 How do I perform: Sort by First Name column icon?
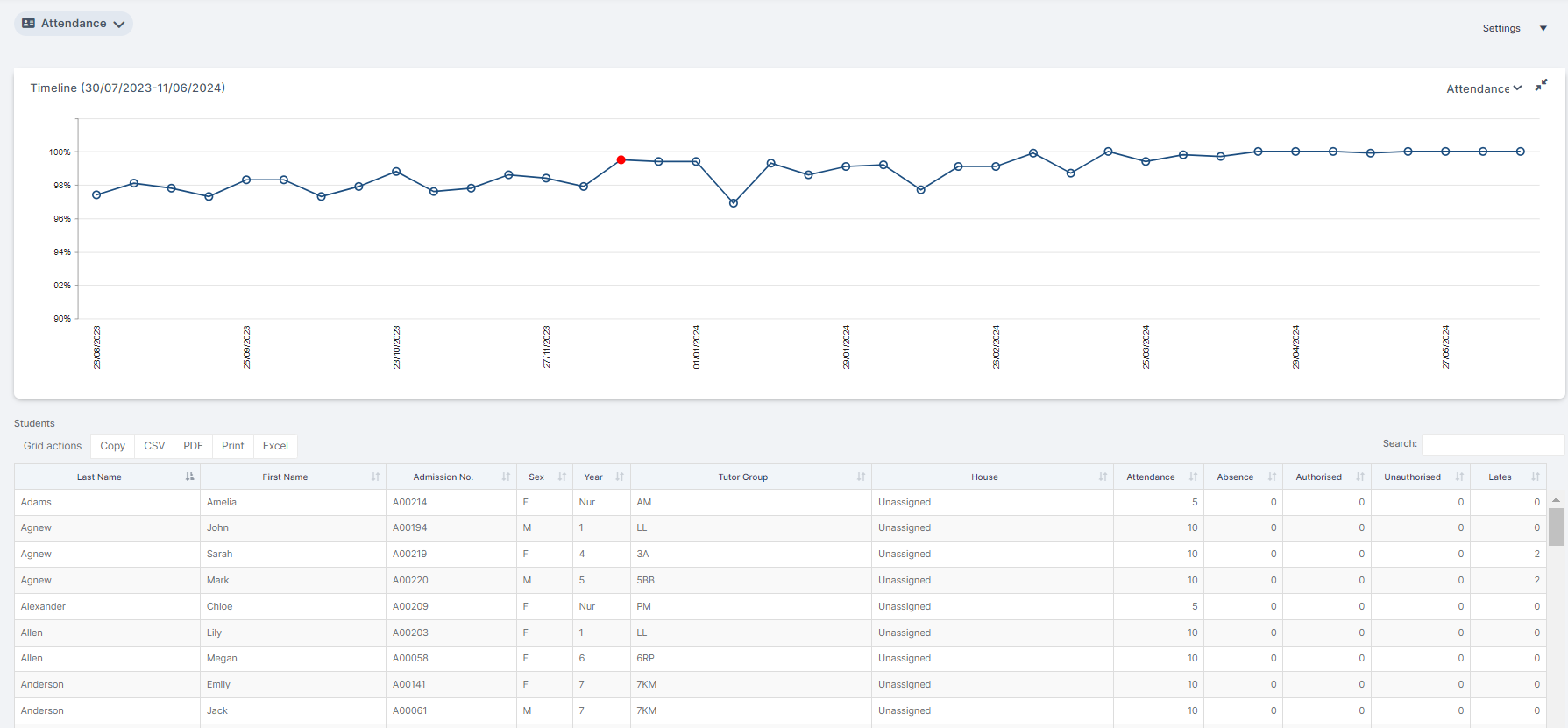[x=375, y=477]
